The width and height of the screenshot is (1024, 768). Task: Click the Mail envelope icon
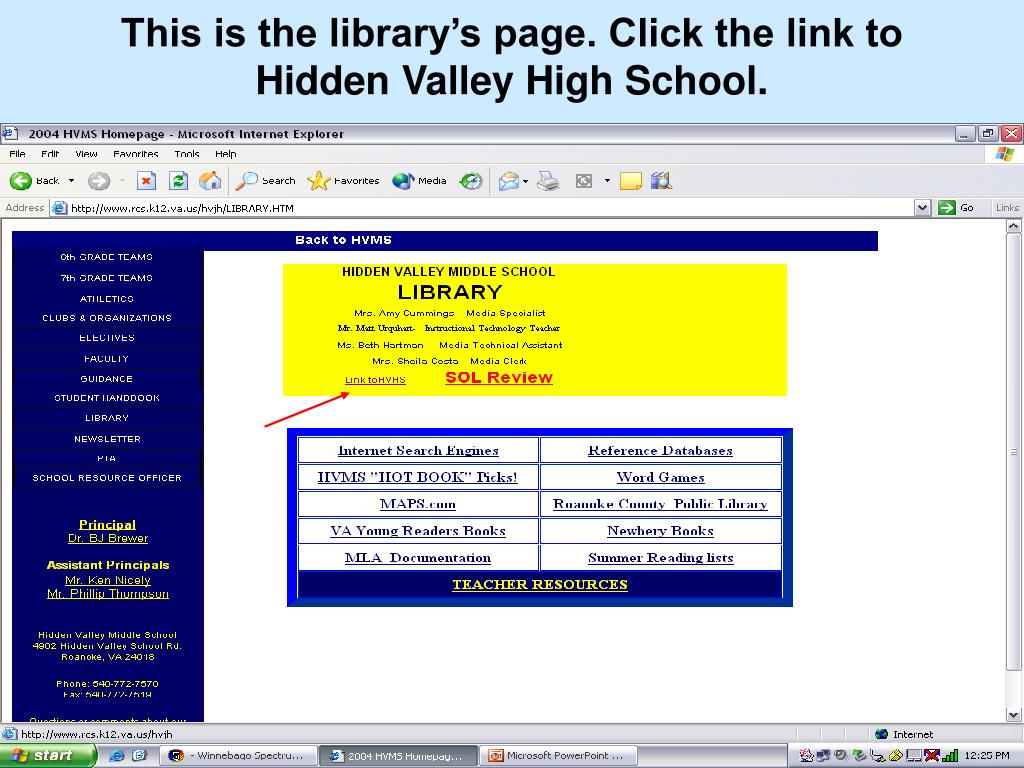pyautogui.click(x=509, y=181)
